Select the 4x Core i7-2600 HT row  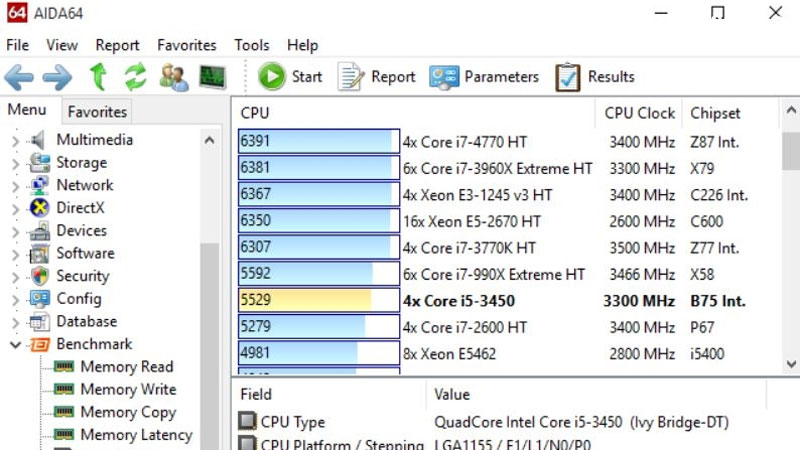pos(508,327)
